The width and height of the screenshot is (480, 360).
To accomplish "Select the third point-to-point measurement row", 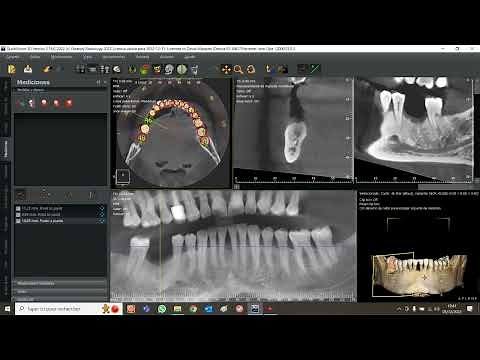I will click(61, 221).
